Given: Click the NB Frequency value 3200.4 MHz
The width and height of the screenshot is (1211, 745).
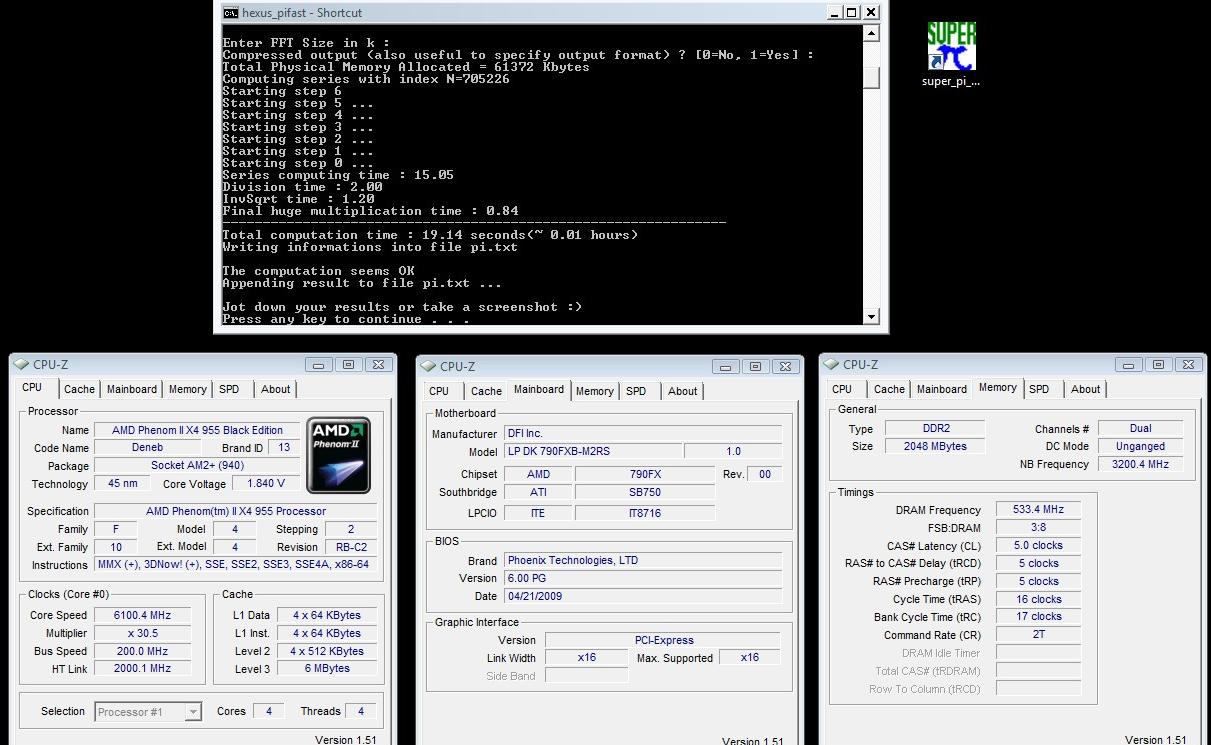Looking at the screenshot, I should pos(1140,465).
